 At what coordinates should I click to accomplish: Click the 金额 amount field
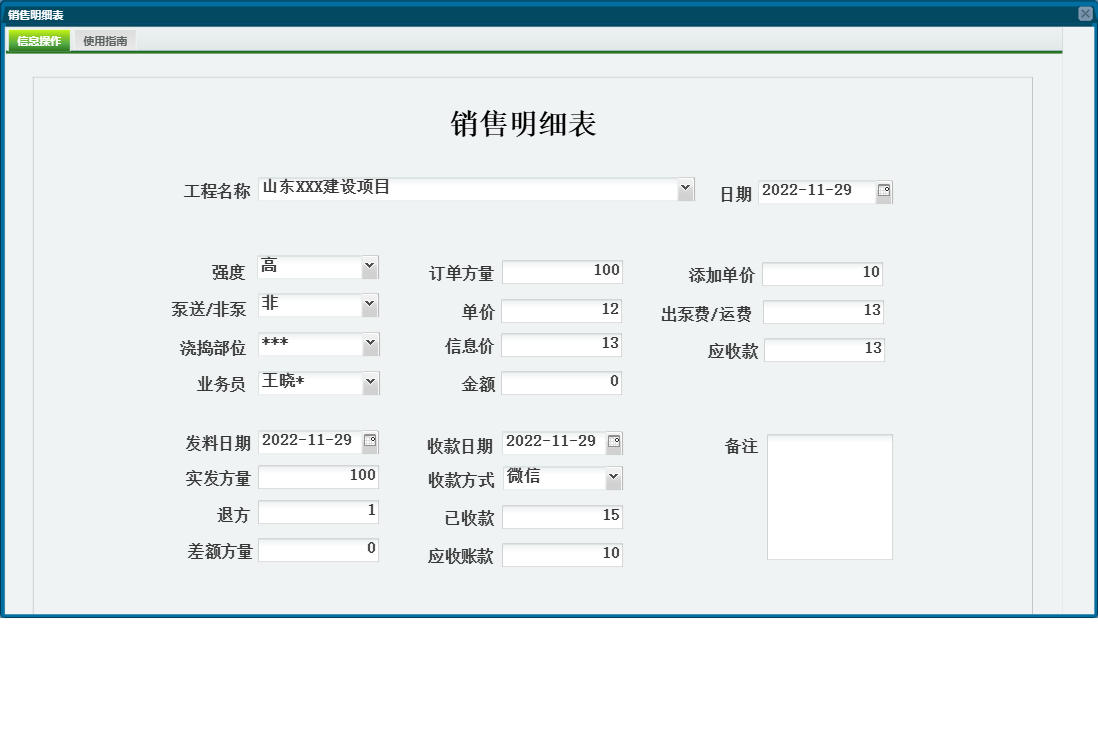click(562, 382)
